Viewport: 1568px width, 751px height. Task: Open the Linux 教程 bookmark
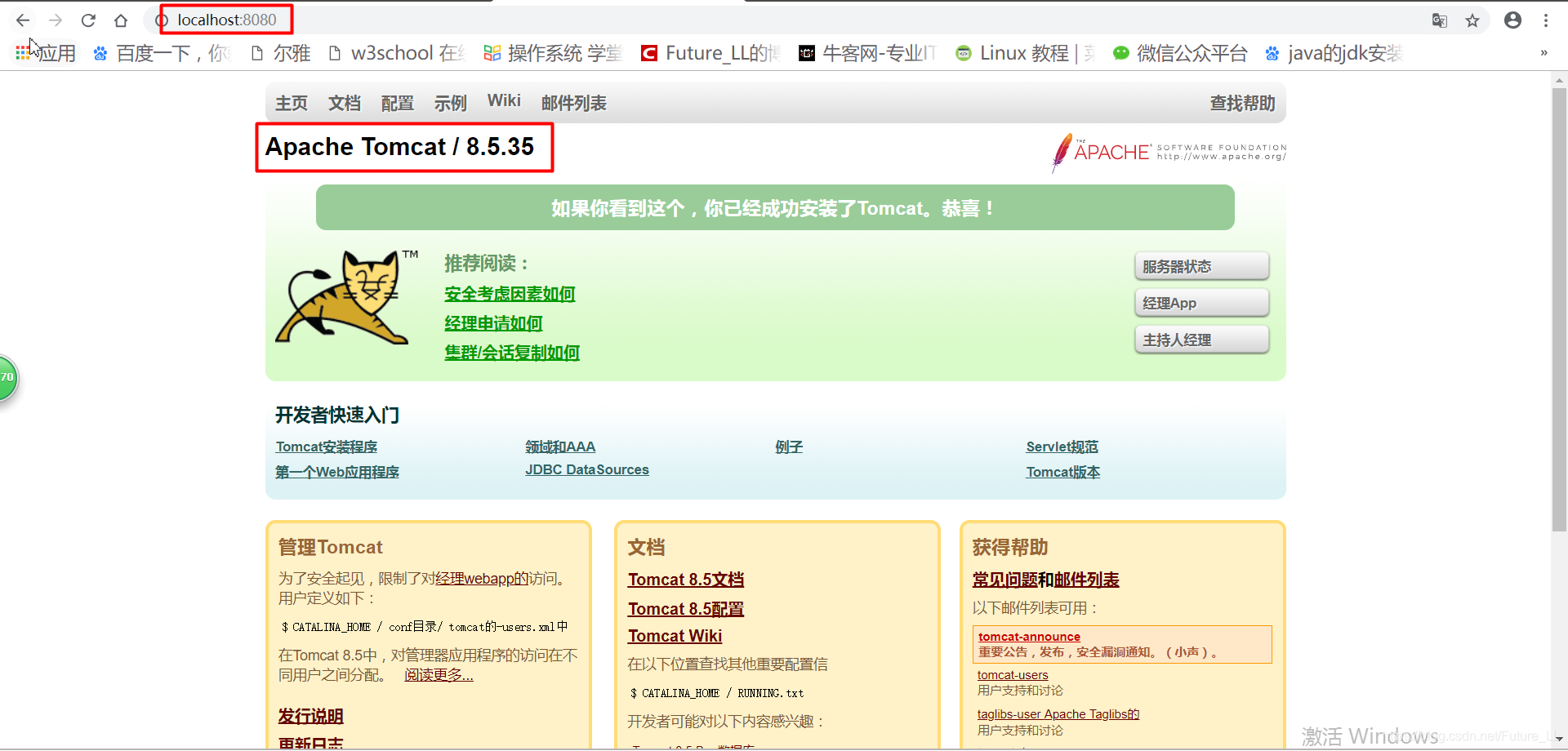(x=1024, y=53)
